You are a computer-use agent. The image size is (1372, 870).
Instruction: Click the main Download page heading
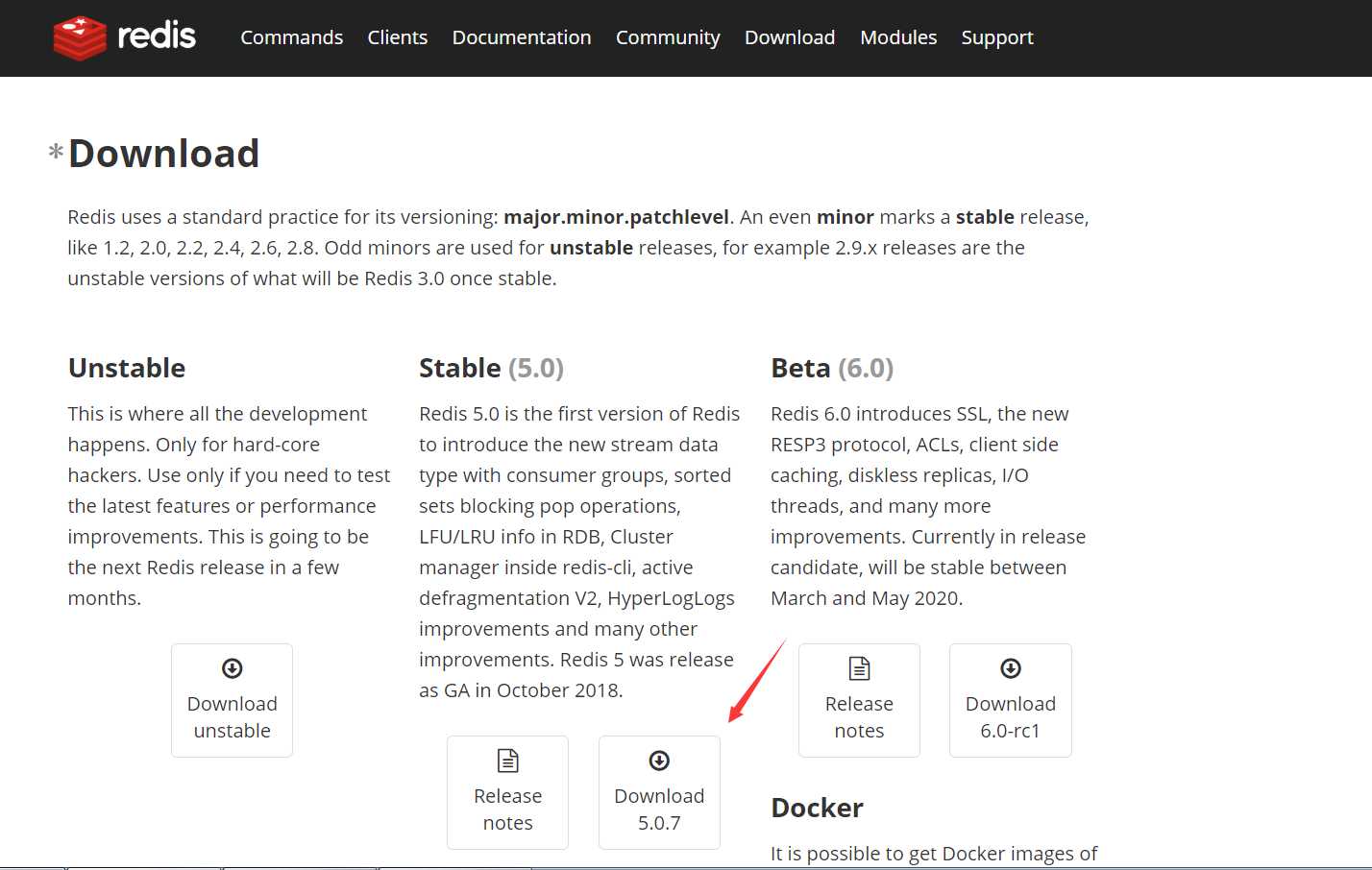164,154
